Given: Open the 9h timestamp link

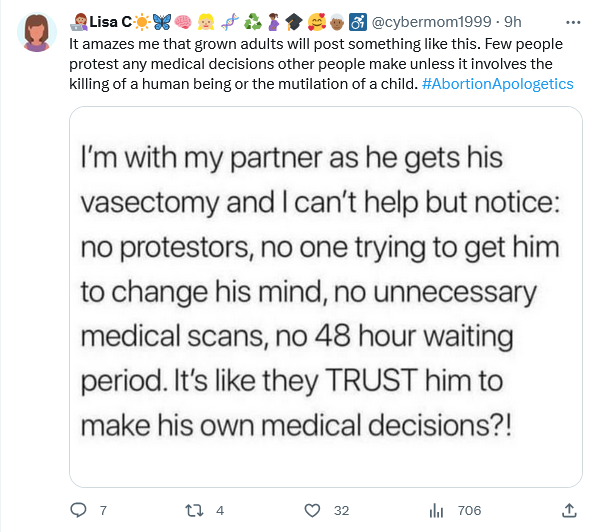Looking at the screenshot, I should tap(513, 22).
